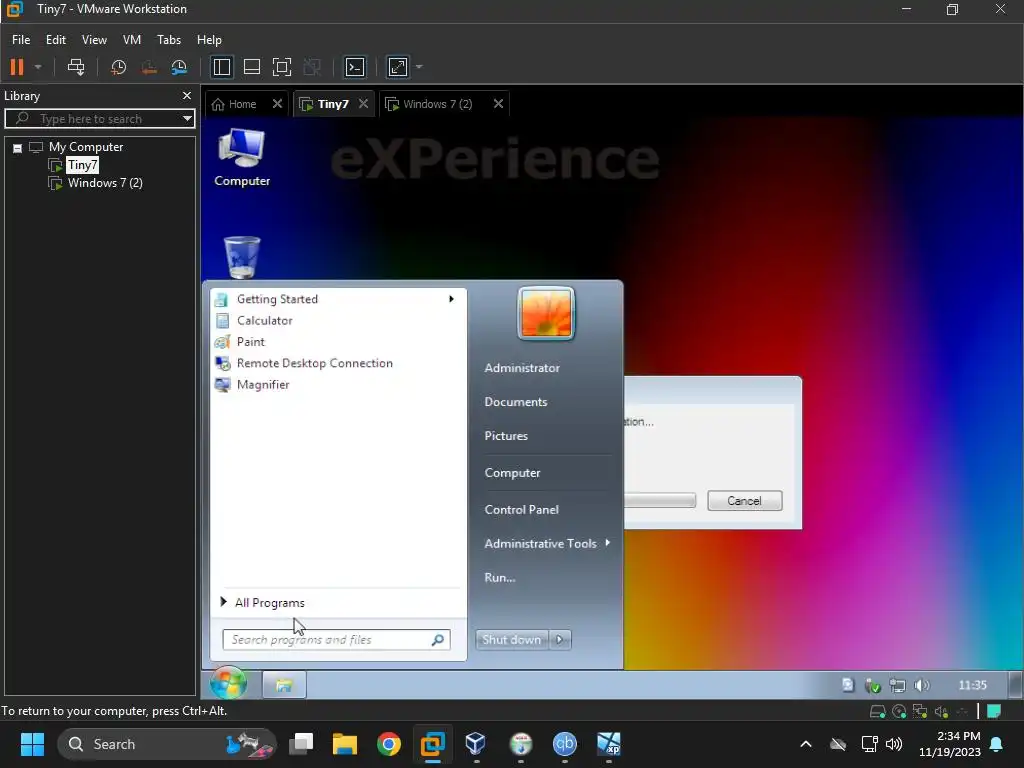Open the Help menu
The width and height of the screenshot is (1024, 768).
click(209, 40)
